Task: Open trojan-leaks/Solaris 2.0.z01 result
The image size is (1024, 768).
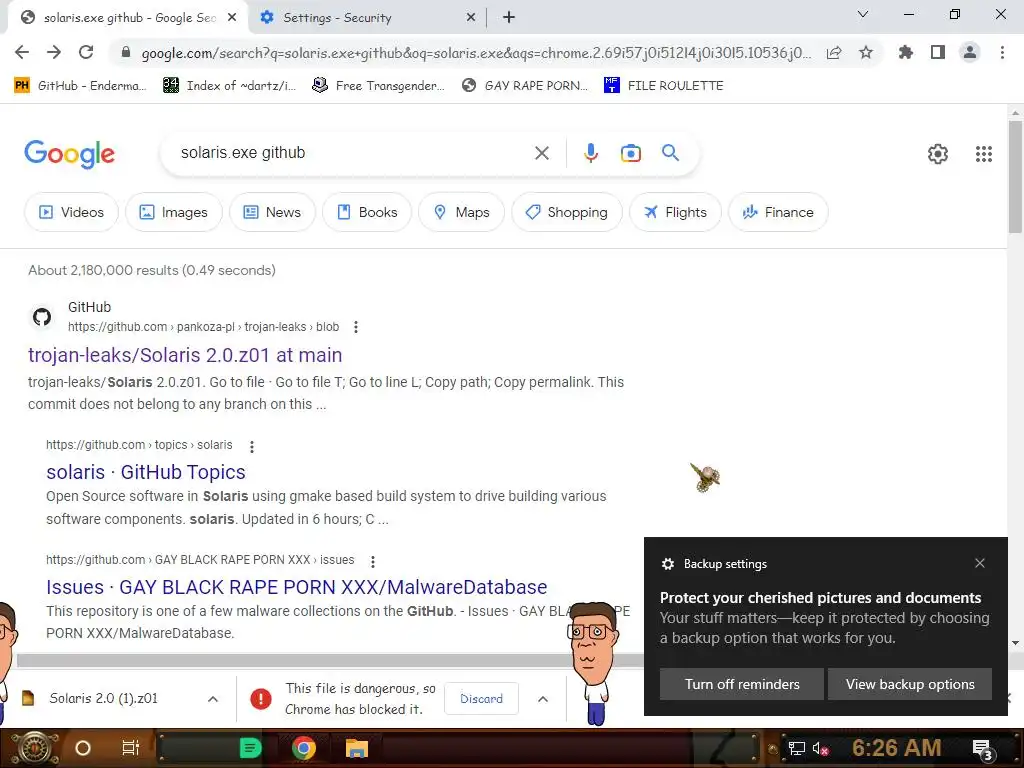Action: pos(185,355)
